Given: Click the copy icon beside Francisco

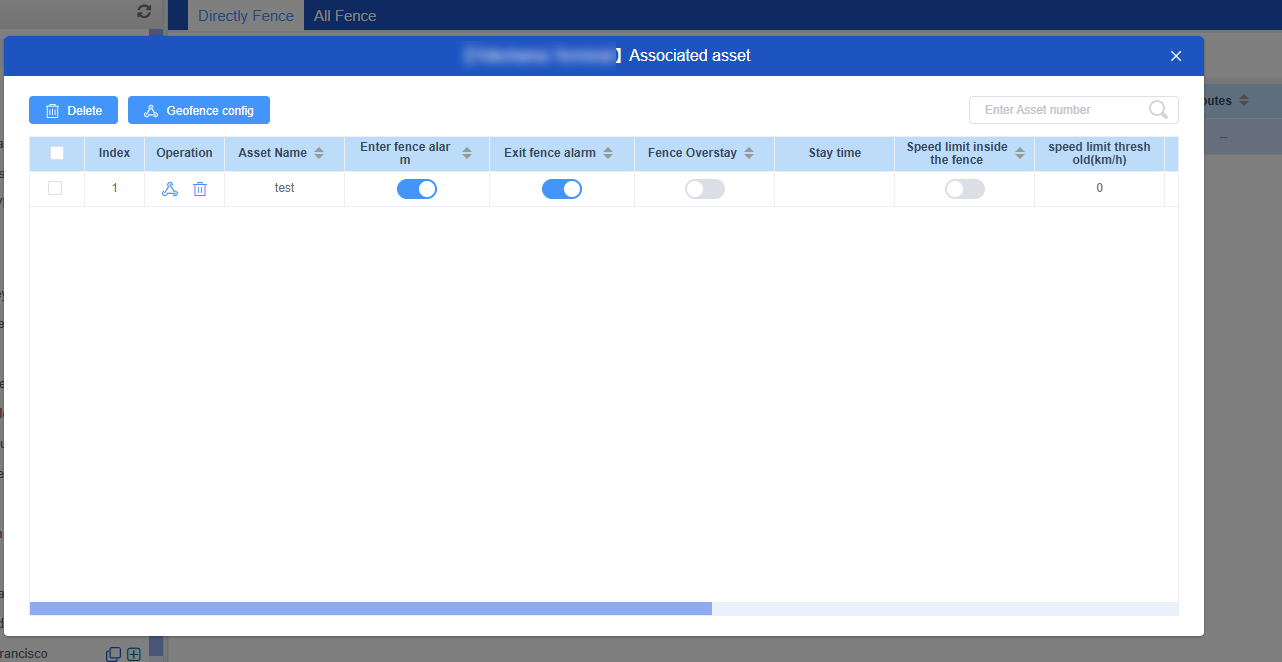Looking at the screenshot, I should click(113, 654).
